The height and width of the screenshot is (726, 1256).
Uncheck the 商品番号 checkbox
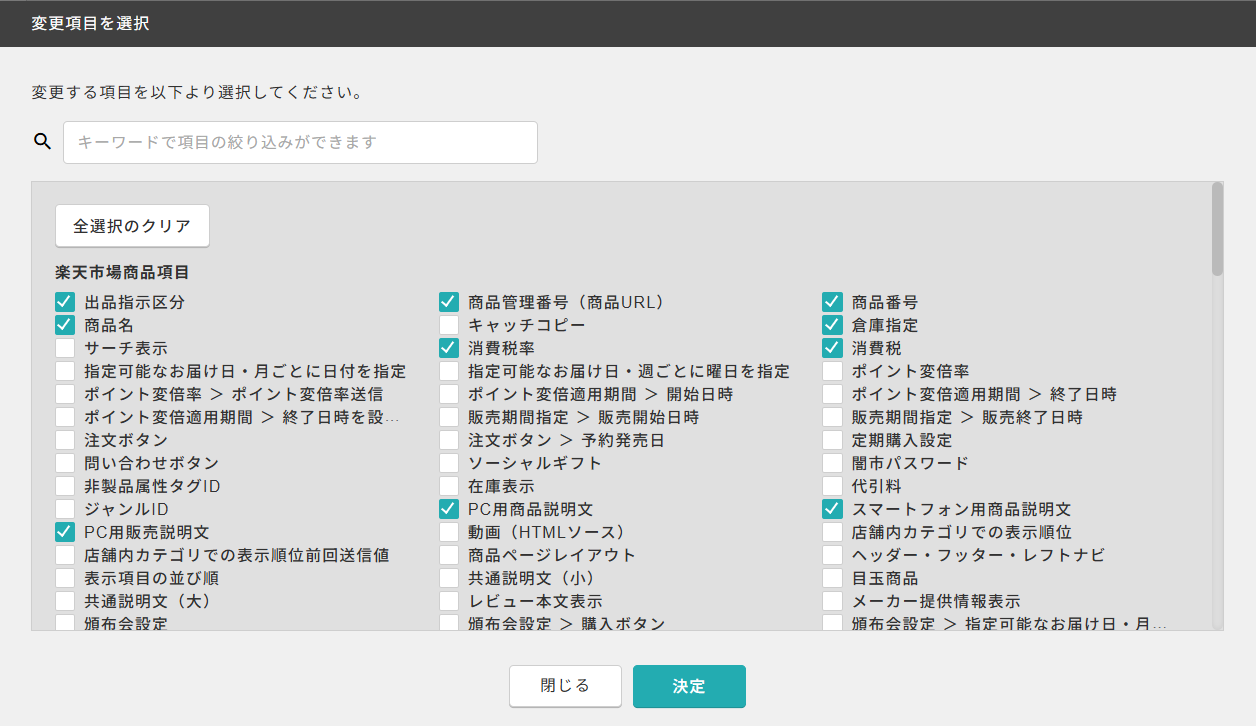[833, 302]
